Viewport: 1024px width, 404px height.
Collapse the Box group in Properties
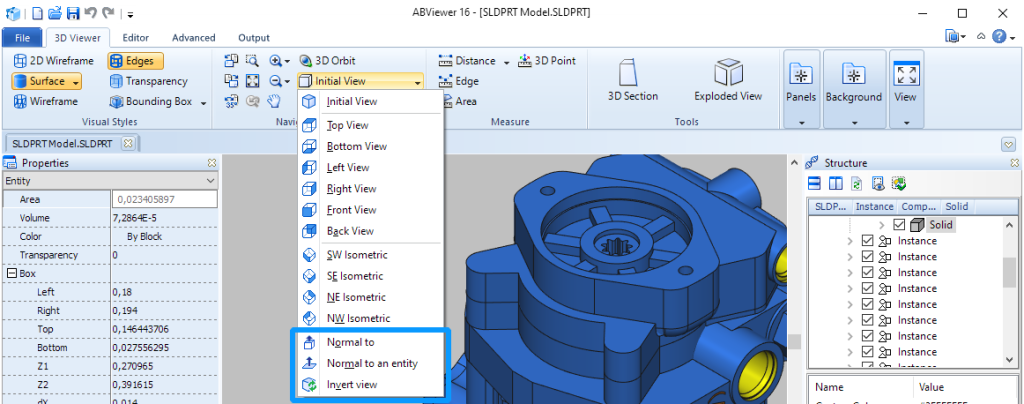[10, 273]
